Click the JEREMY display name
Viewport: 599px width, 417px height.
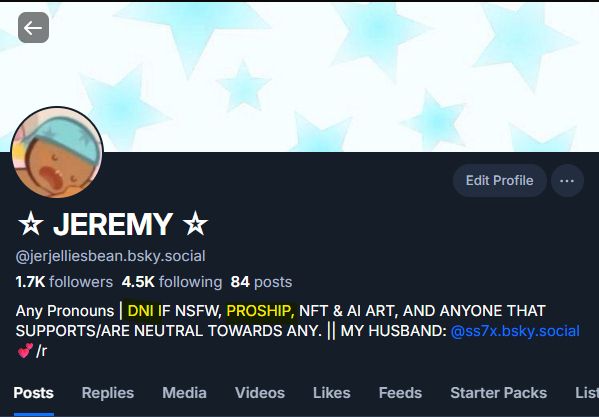(x=113, y=224)
